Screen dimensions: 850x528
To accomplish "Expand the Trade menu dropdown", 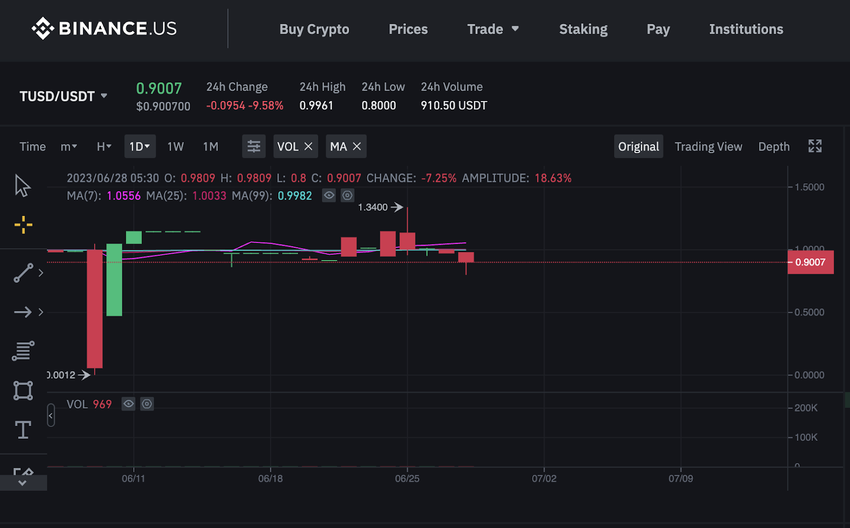I will [x=493, y=29].
